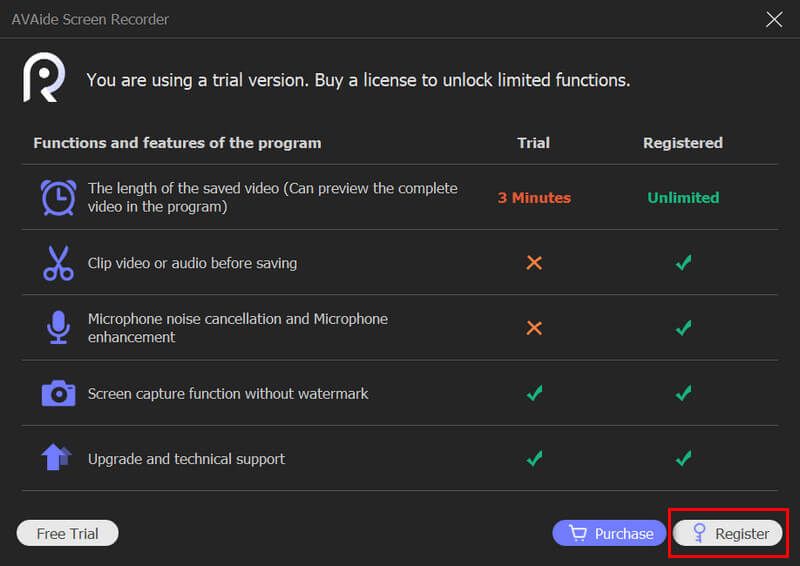
Task: Click the registered checkmark for clip video
Action: pos(683,263)
